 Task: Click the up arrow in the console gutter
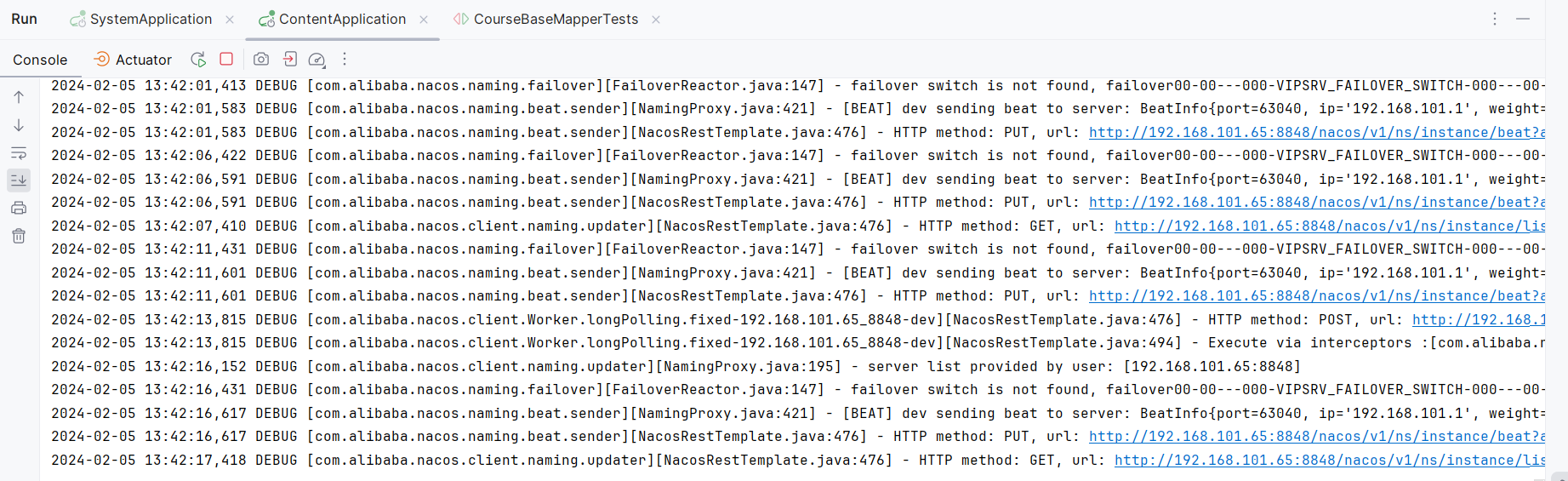19,97
